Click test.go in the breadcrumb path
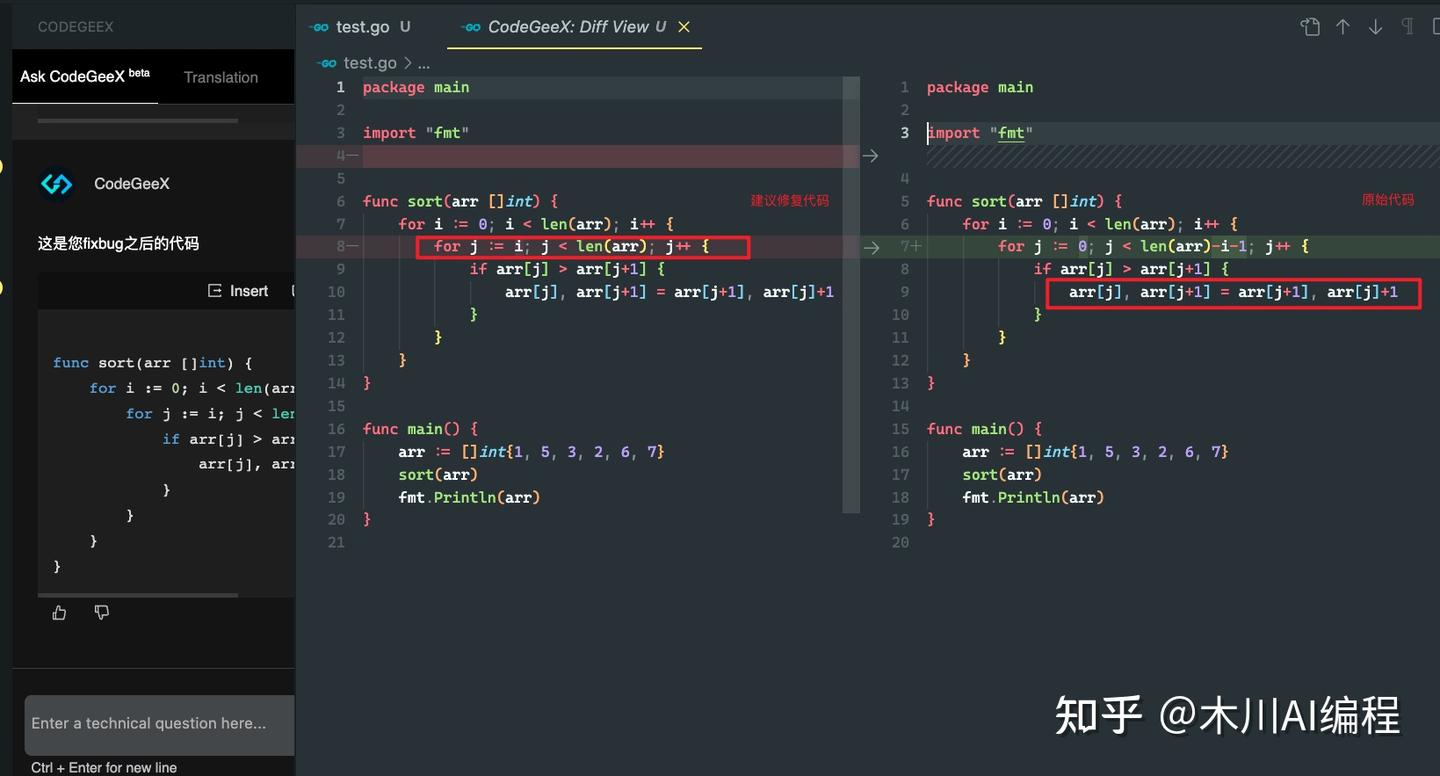 tap(370, 63)
